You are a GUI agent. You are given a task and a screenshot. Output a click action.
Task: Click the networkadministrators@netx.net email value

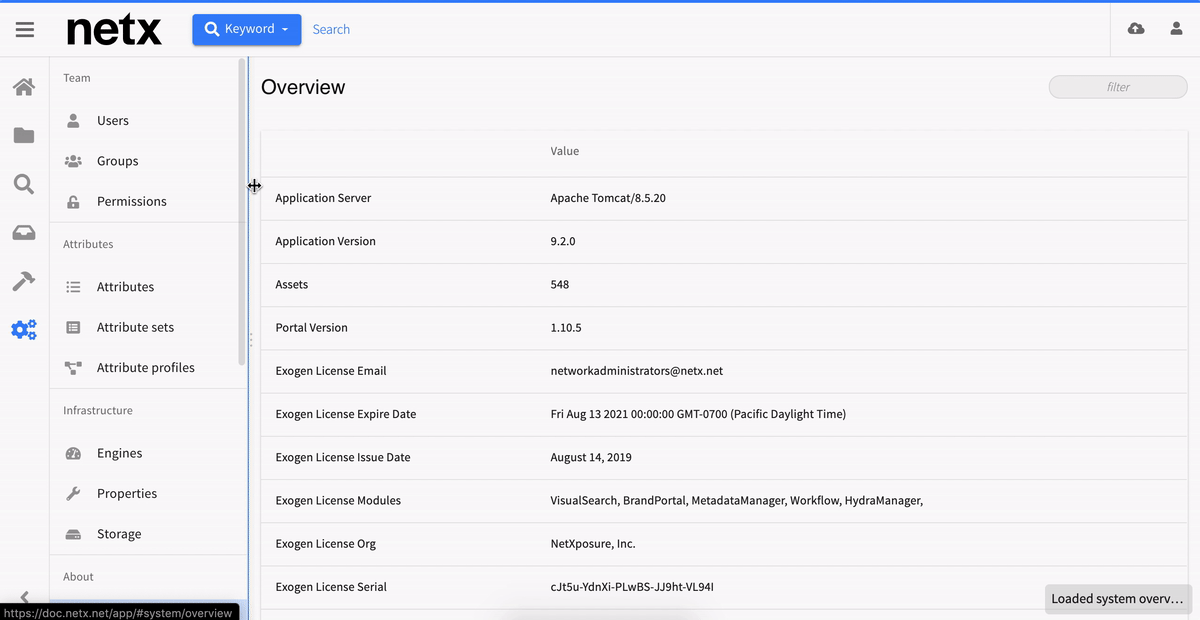tap(637, 371)
